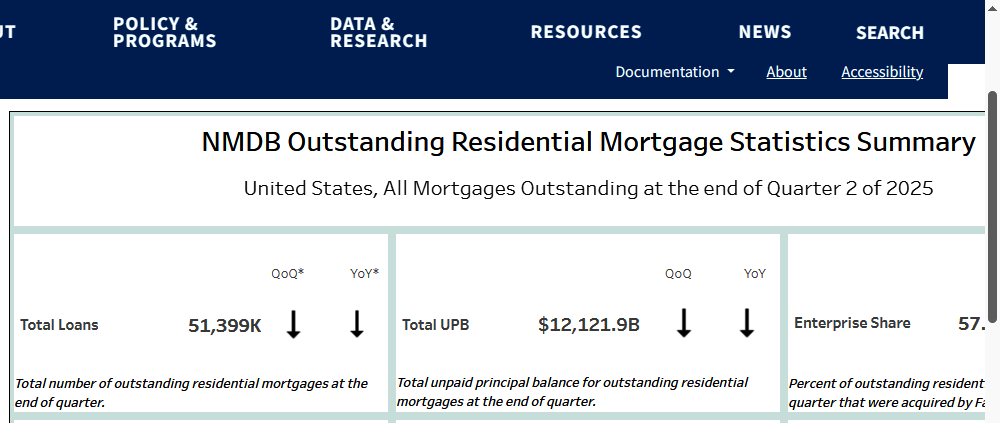This screenshot has height=423, width=1000.
Task: Click the YoY header above Total UPB
Action: [755, 273]
